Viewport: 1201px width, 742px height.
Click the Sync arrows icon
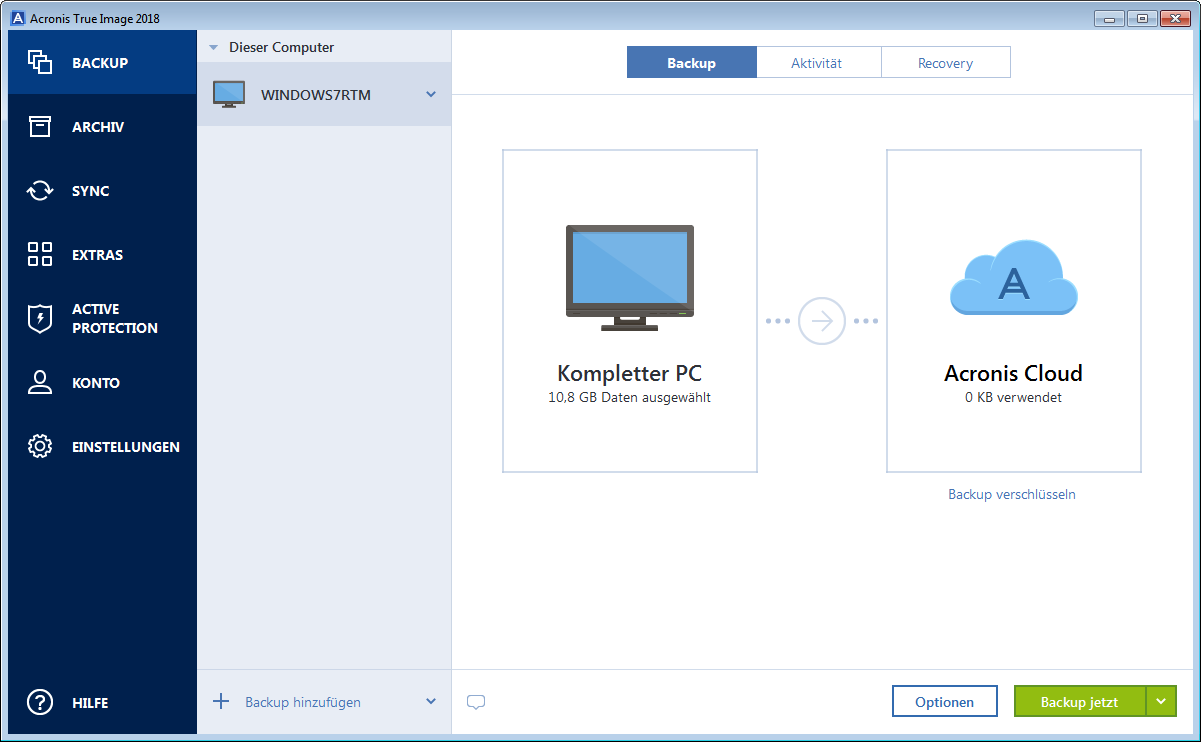pyautogui.click(x=40, y=191)
